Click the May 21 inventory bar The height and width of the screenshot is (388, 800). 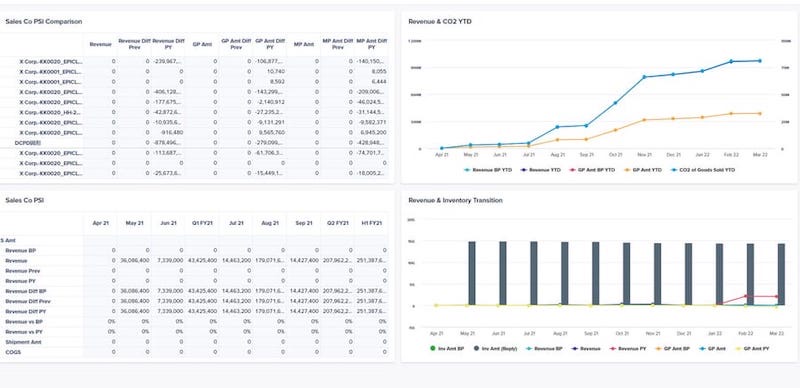point(472,273)
